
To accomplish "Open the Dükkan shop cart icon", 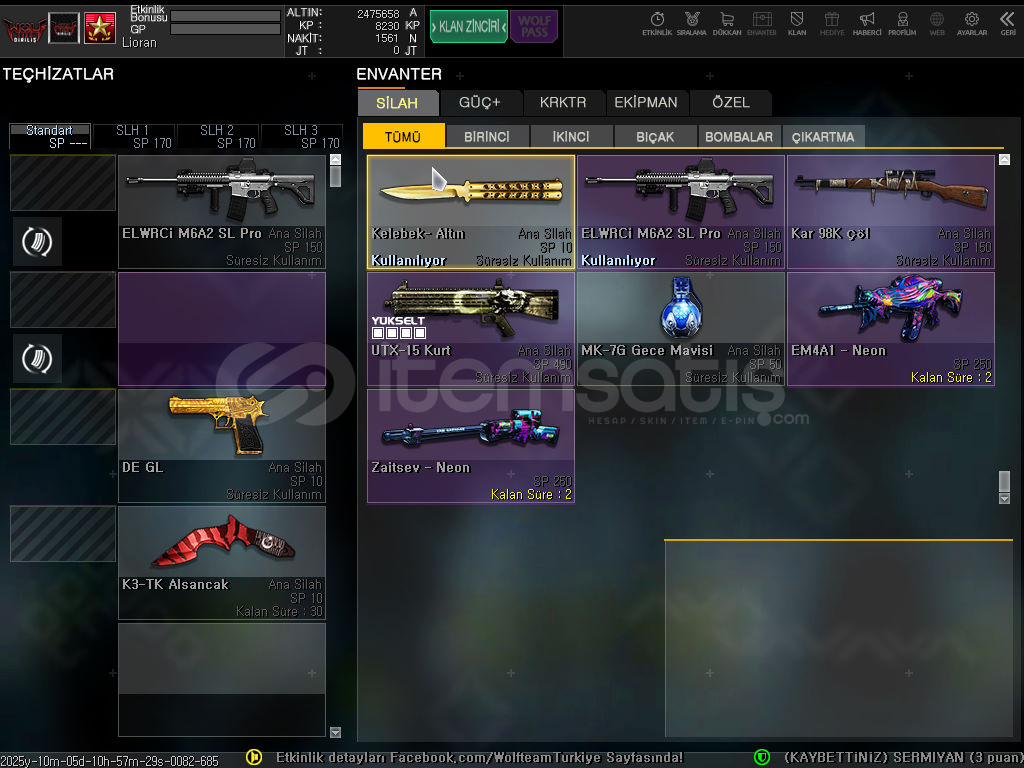I will click(x=727, y=23).
